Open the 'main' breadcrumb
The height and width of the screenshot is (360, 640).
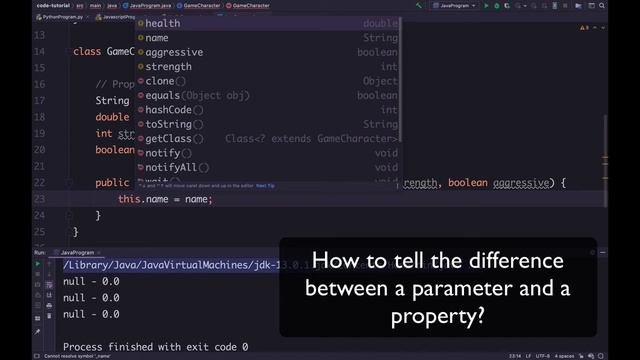point(95,6)
